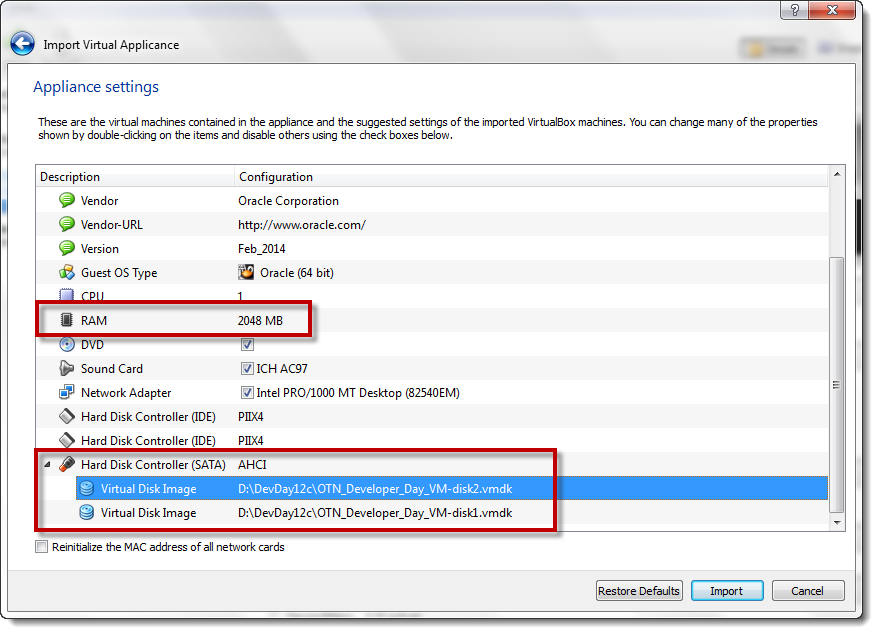Click the scrollbar down arrow
Image resolution: width=878 pixels, height=634 pixels.
click(837, 523)
